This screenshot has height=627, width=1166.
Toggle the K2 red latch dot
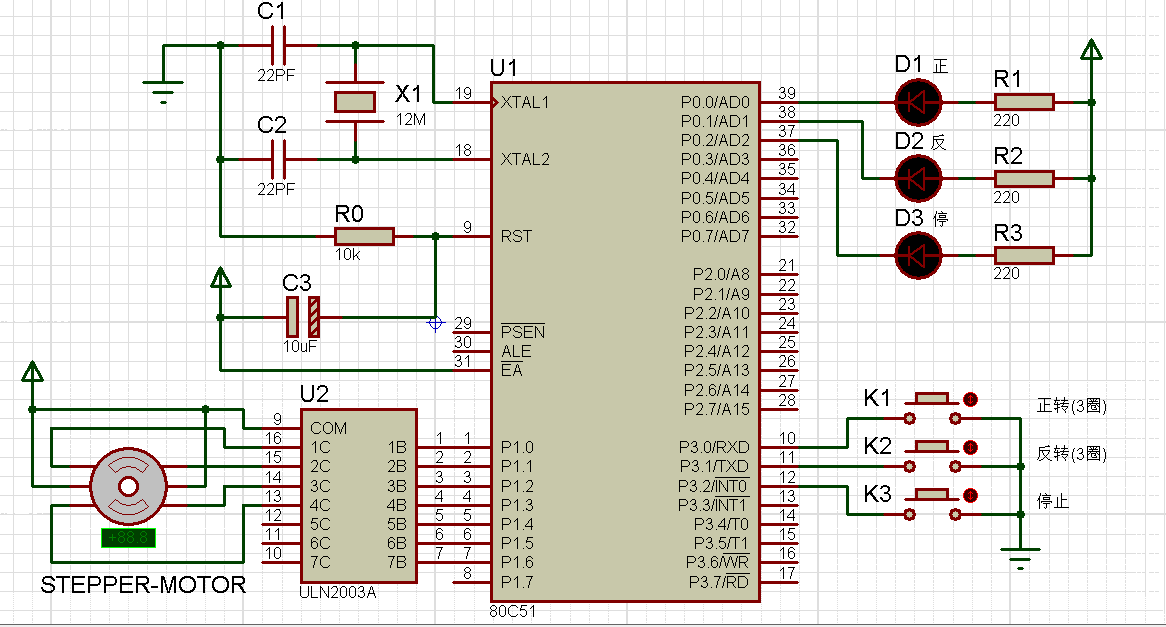coord(970,448)
